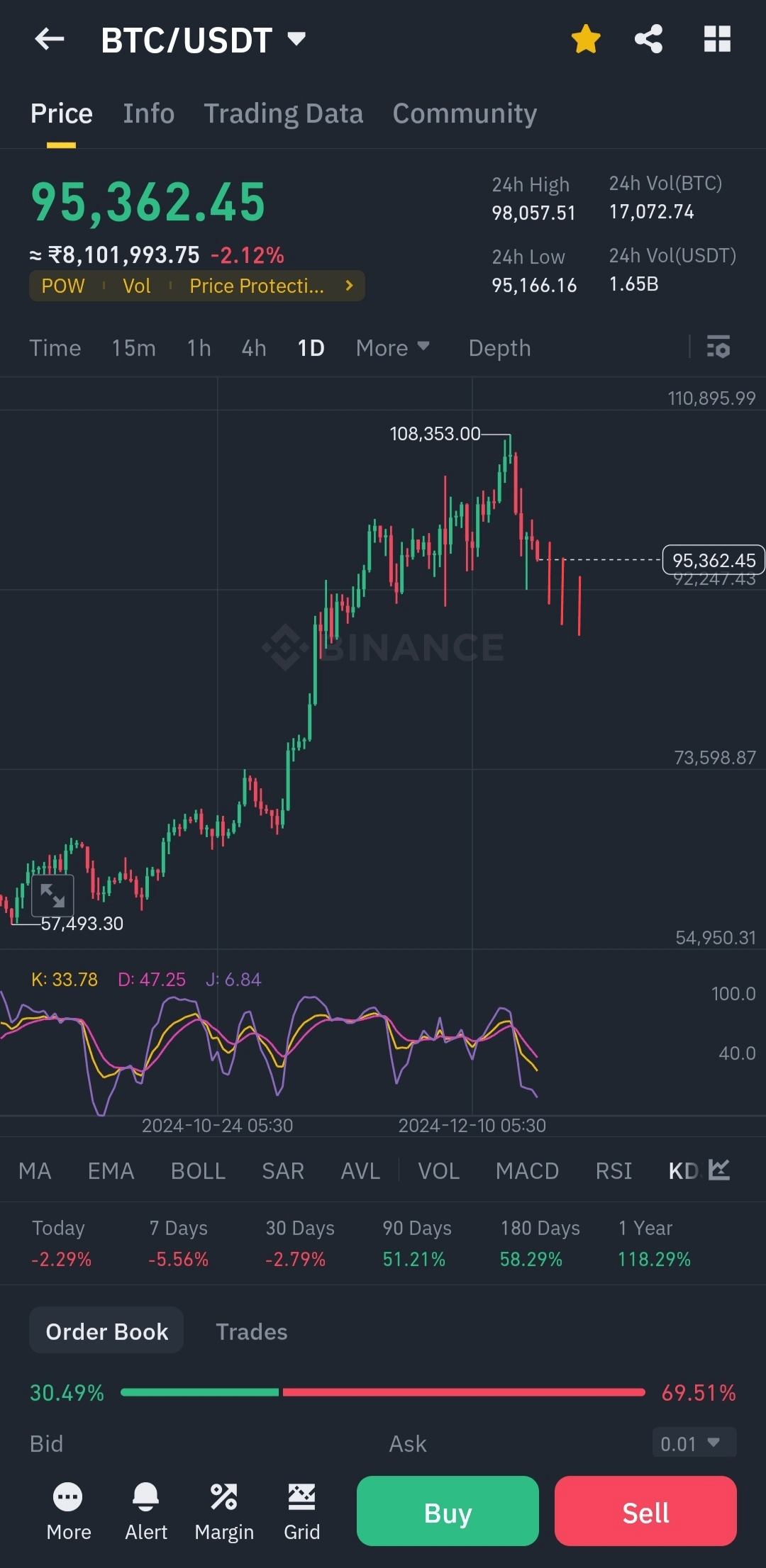This screenshot has height=1568, width=766.
Task: Switch to the Trading Data tab
Action: point(284,113)
